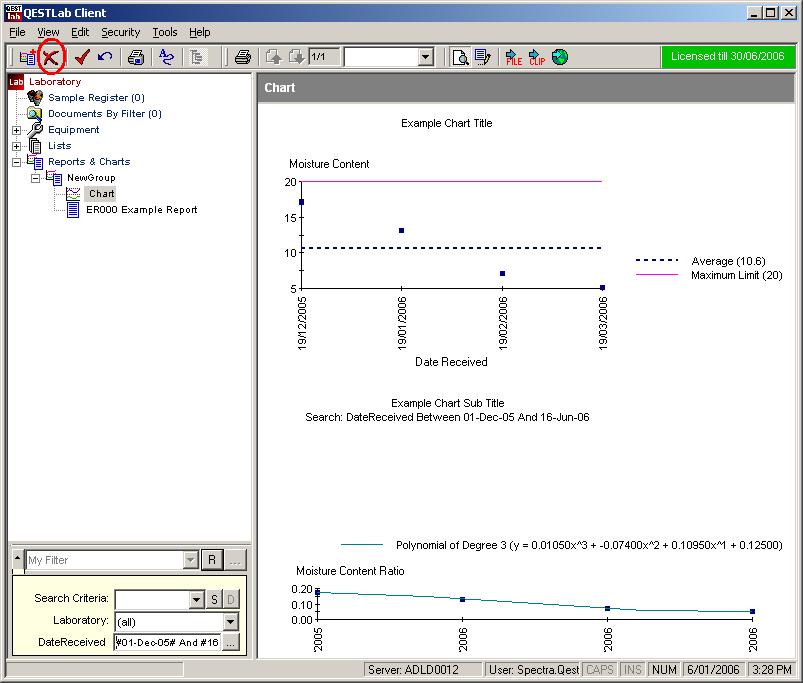Click the DateReceived input field
This screenshot has height=683, width=803.
point(166,642)
